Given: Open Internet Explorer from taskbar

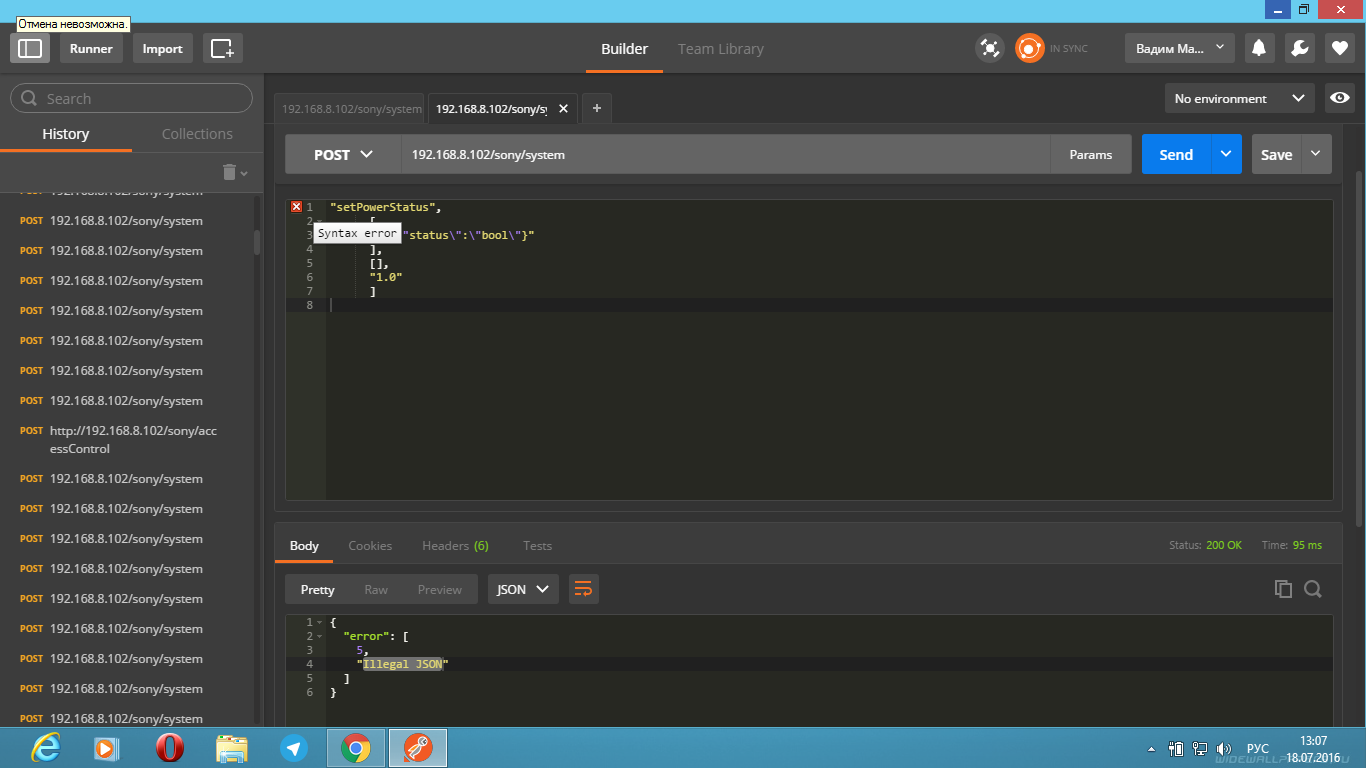Looking at the screenshot, I should pos(46,748).
